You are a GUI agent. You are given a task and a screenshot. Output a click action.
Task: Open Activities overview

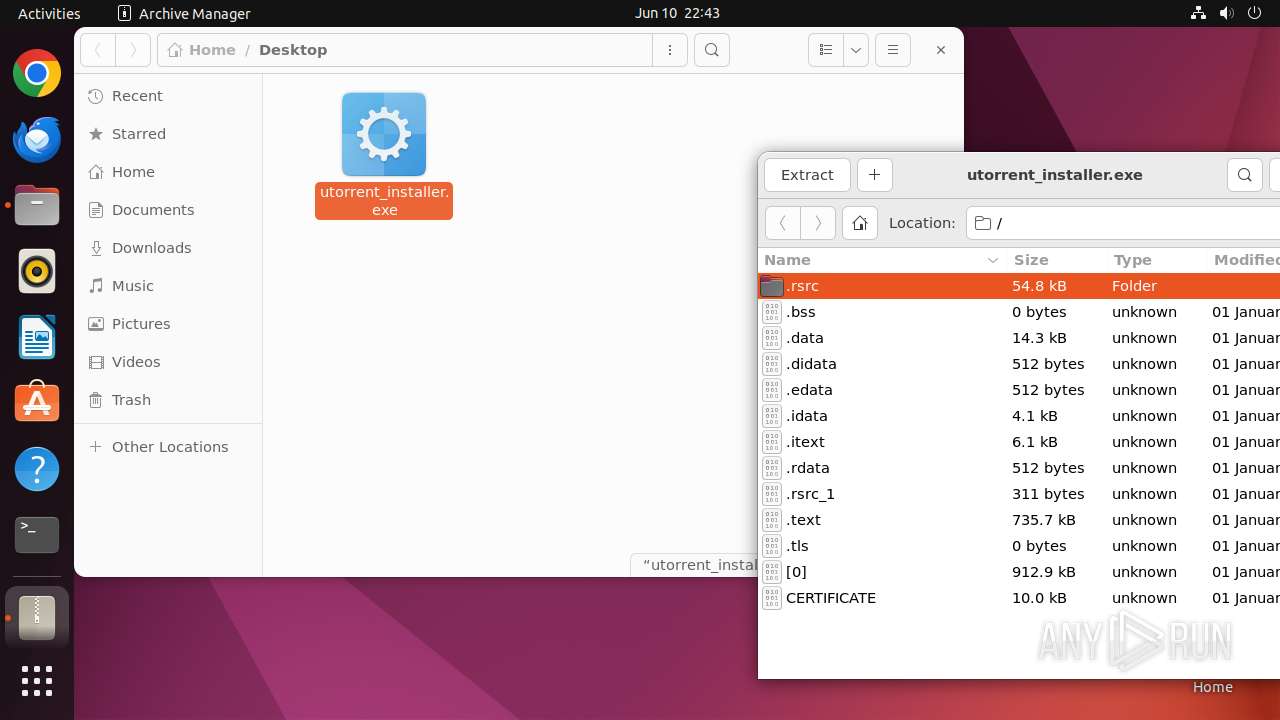49,13
